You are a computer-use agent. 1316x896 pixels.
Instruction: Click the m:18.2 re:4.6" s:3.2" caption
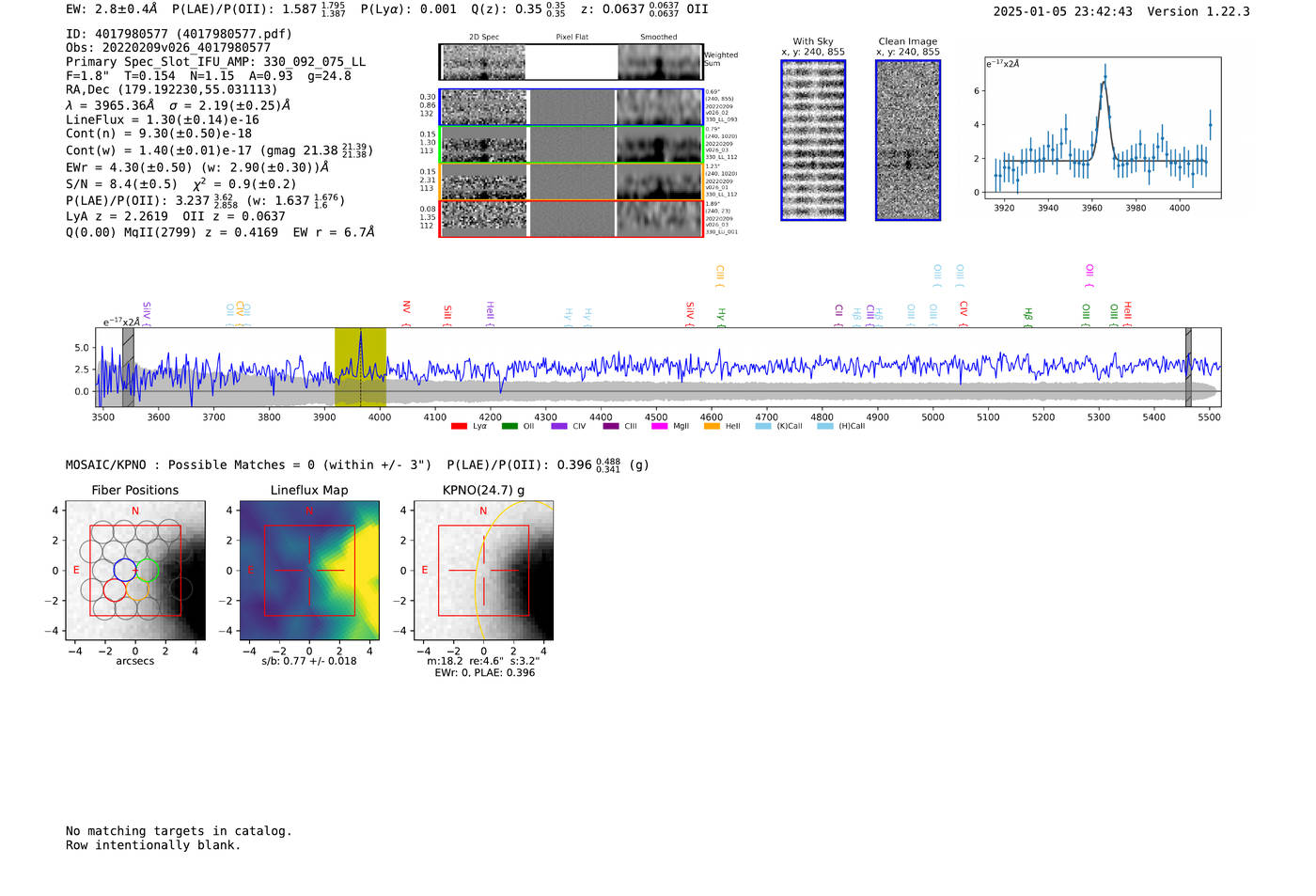(484, 661)
